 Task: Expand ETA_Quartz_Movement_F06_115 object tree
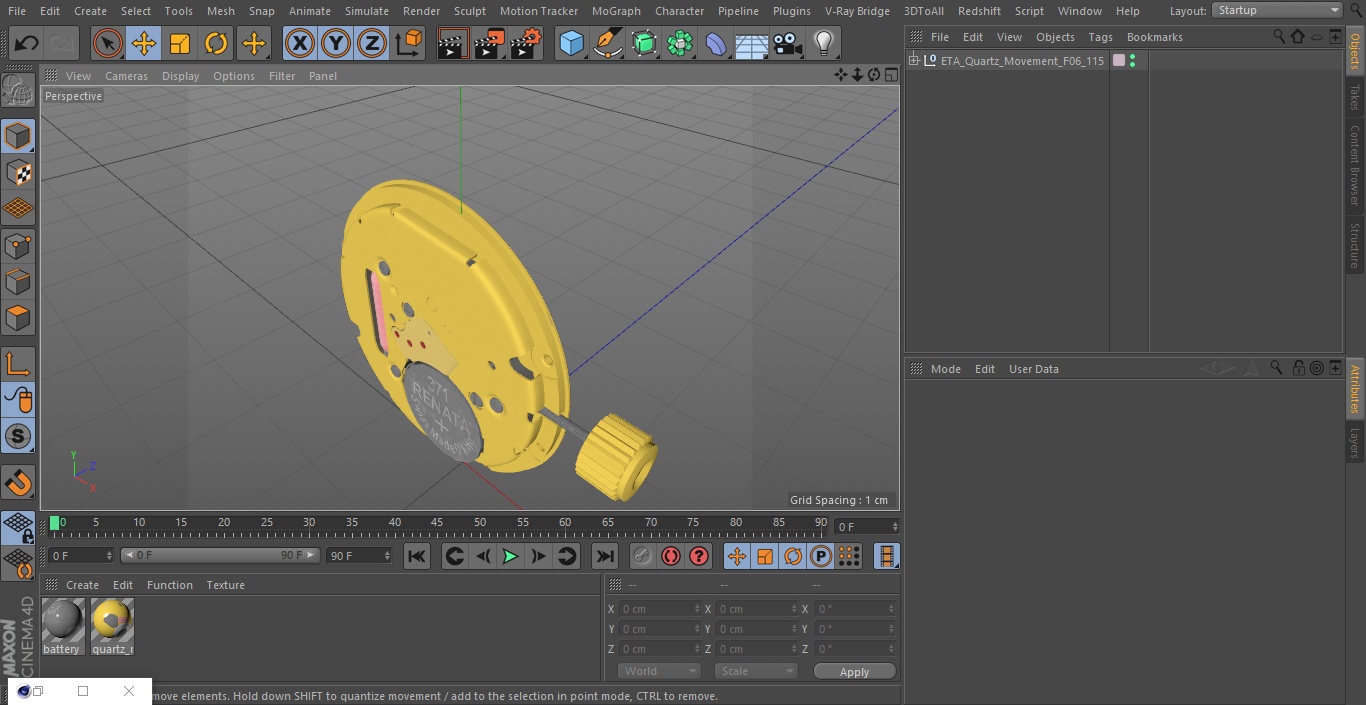click(x=913, y=61)
